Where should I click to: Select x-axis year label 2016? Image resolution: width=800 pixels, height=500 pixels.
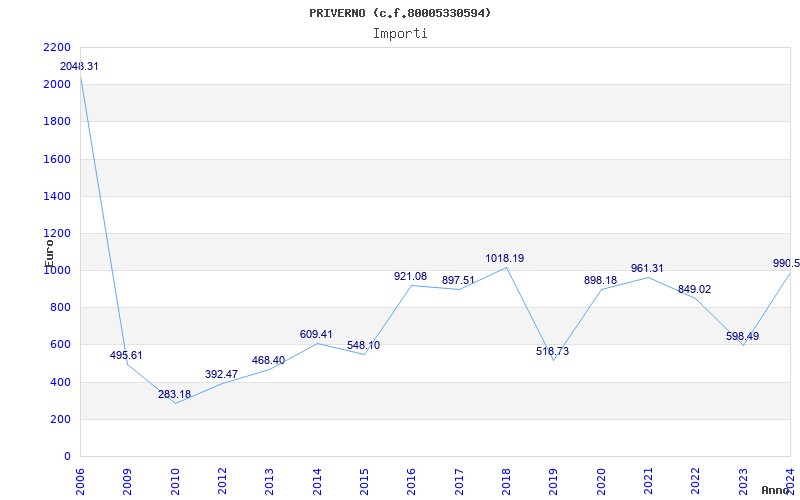[x=412, y=482]
